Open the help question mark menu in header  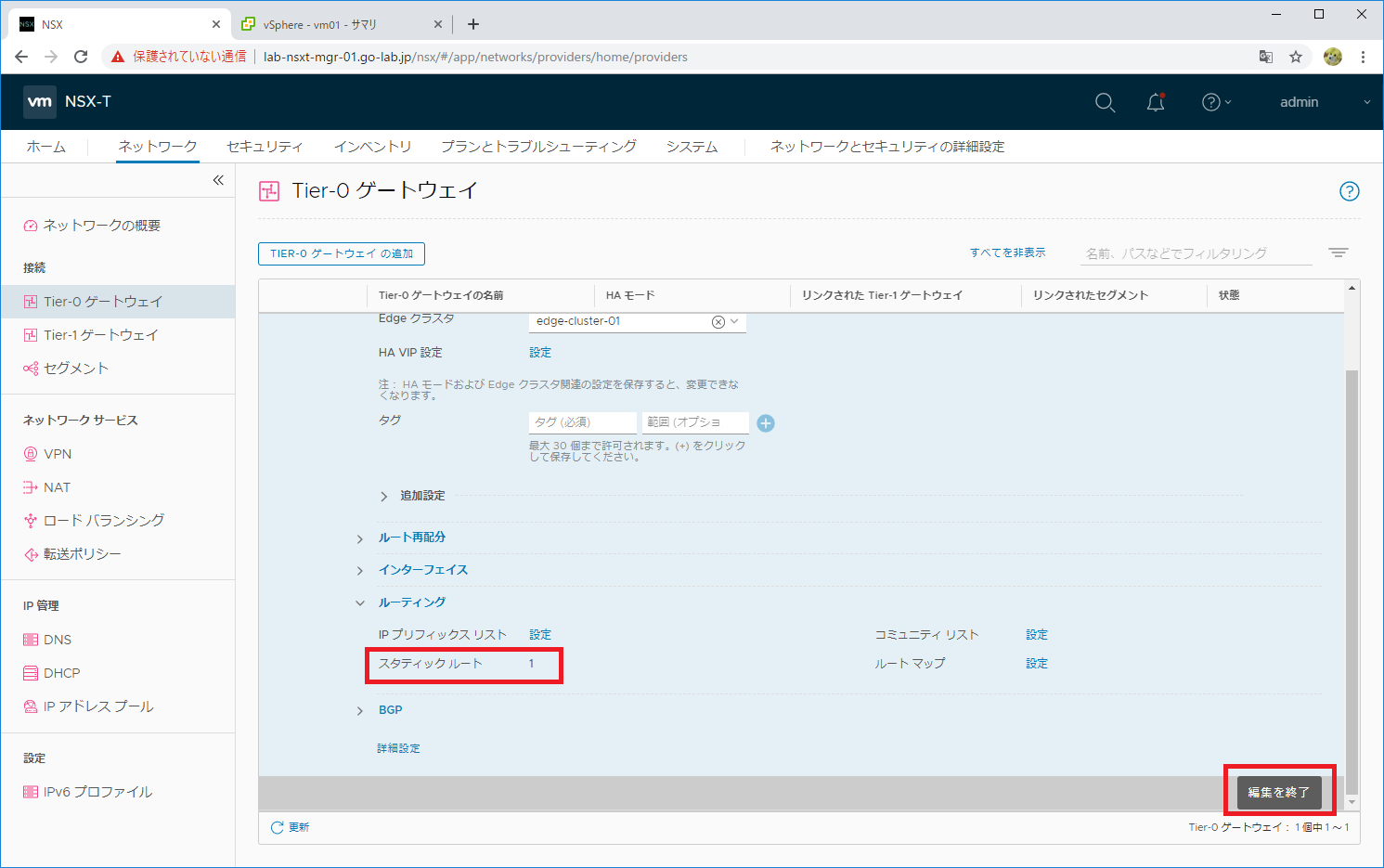(1216, 102)
